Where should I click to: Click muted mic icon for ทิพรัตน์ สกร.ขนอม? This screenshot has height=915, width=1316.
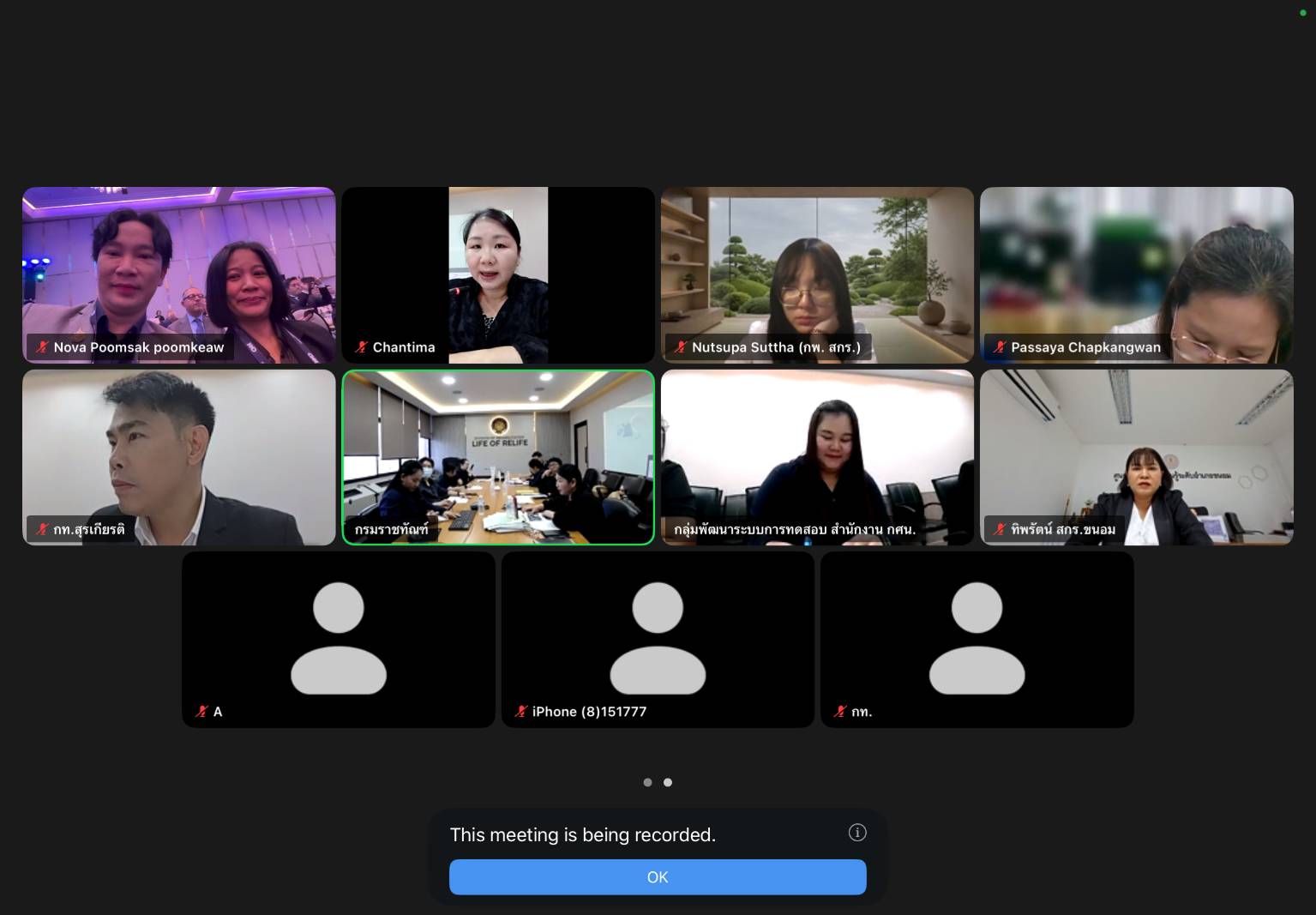999,530
